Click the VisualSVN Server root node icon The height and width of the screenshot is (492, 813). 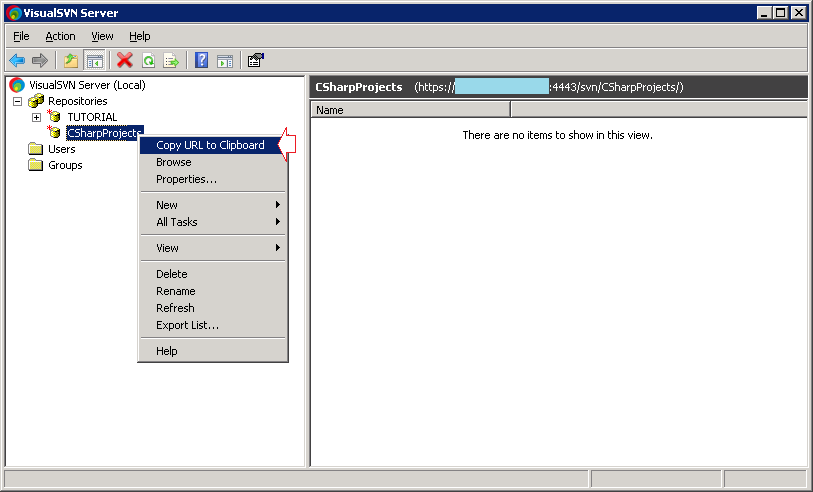[x=17, y=85]
